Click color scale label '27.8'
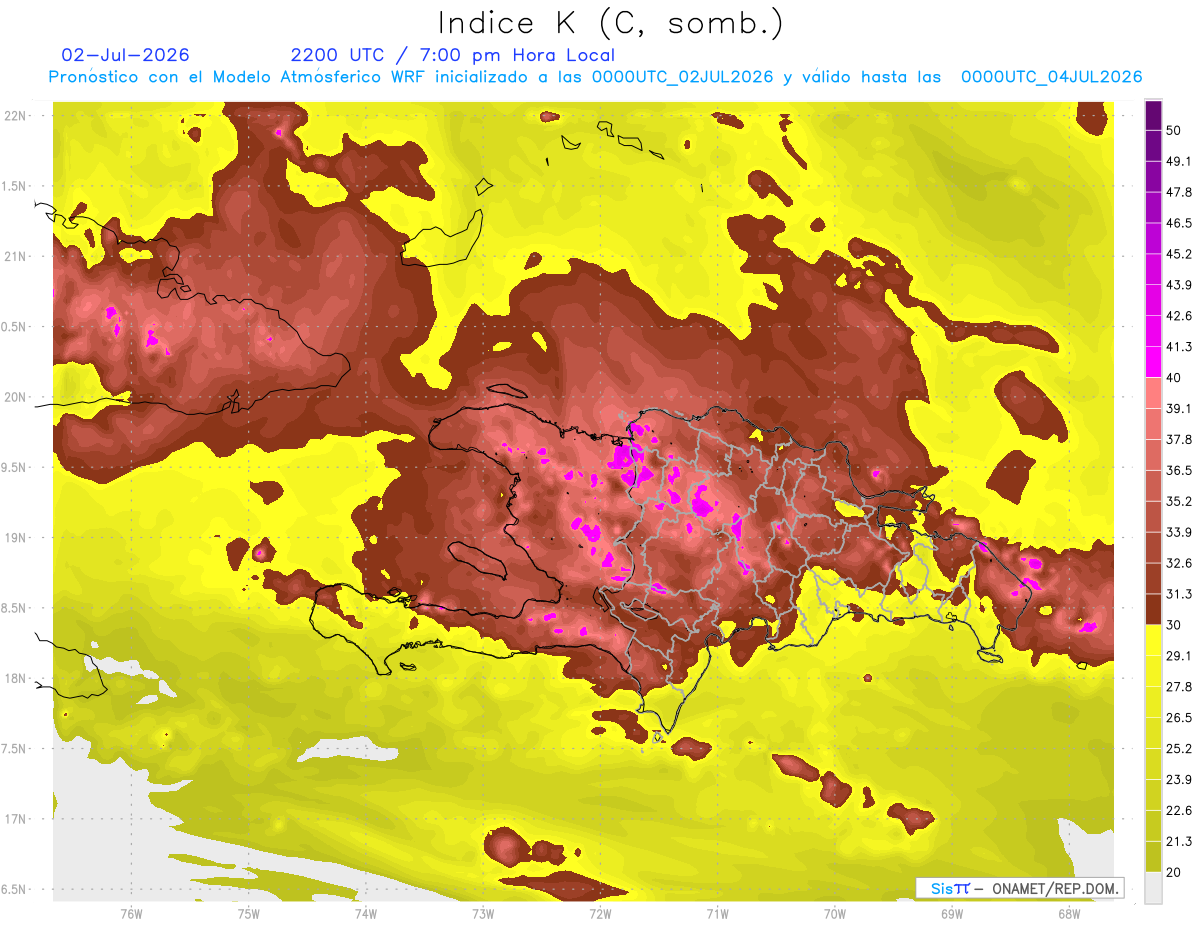This screenshot has height=927, width=1200. (1179, 687)
